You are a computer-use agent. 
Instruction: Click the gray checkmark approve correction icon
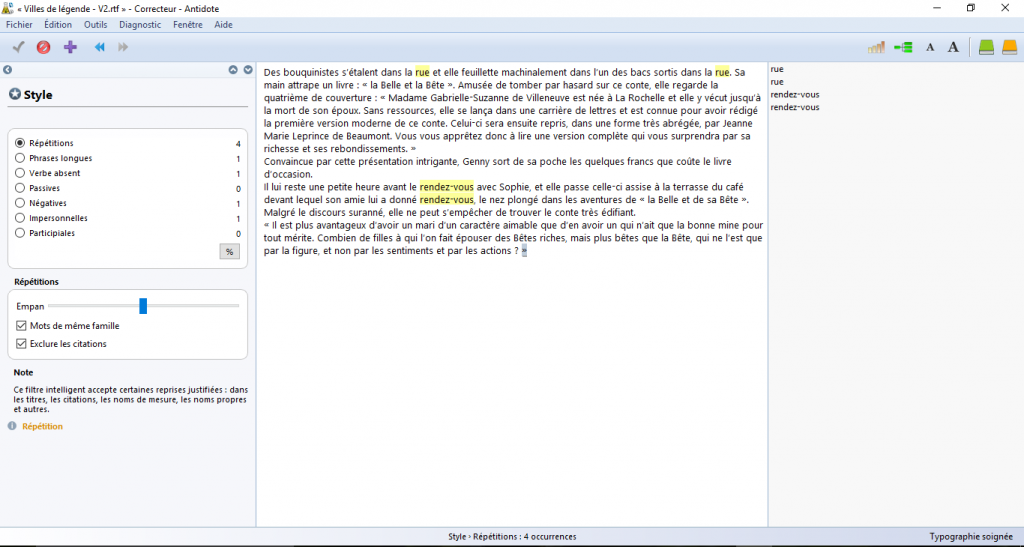(18, 47)
